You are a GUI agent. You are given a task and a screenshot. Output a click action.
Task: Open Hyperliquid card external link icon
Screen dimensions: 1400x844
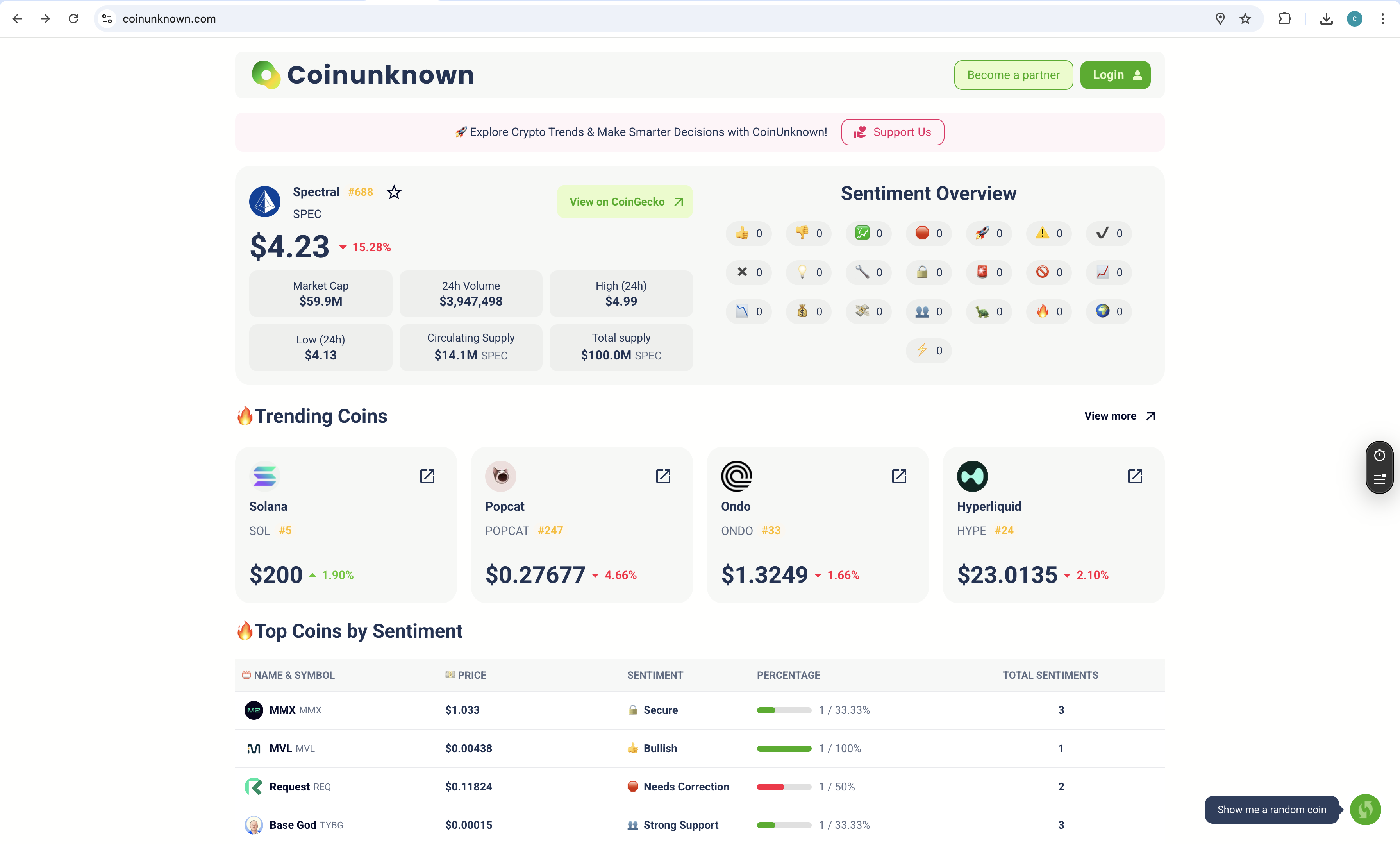1135,476
